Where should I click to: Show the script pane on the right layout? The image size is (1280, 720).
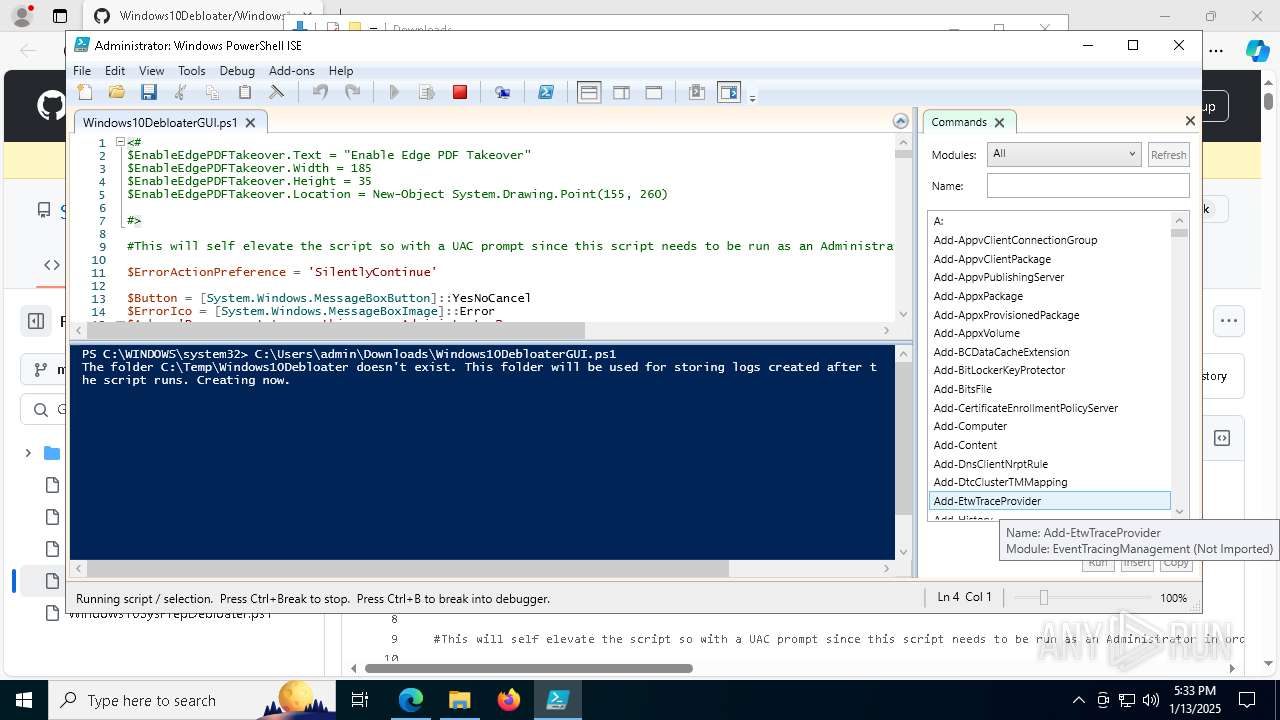[621, 92]
